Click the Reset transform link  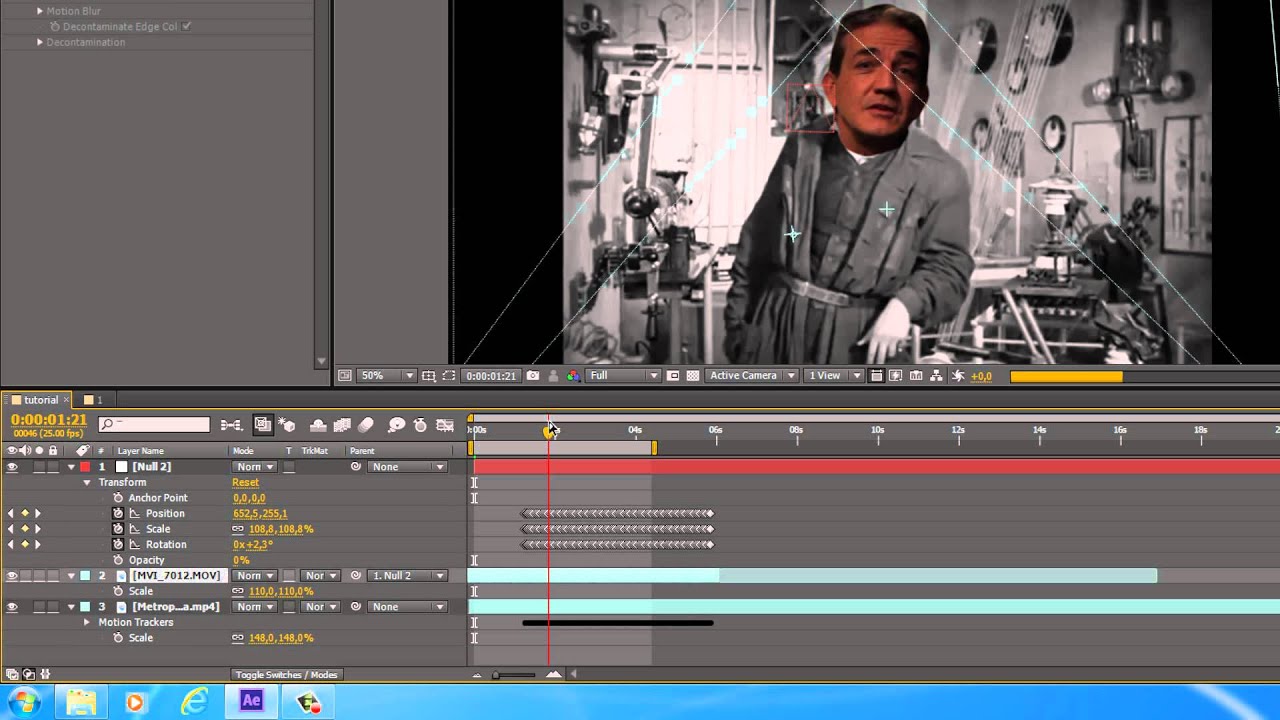pyautogui.click(x=245, y=482)
